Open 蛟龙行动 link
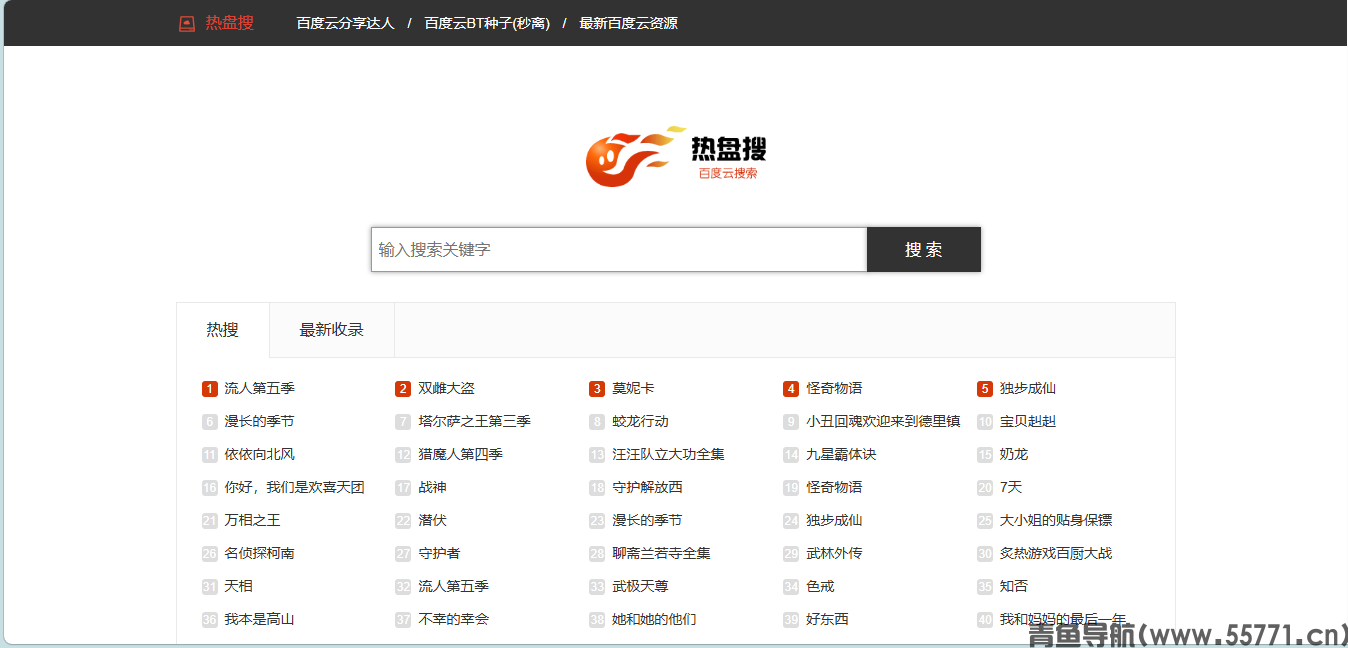The width and height of the screenshot is (1348, 648). 640,421
